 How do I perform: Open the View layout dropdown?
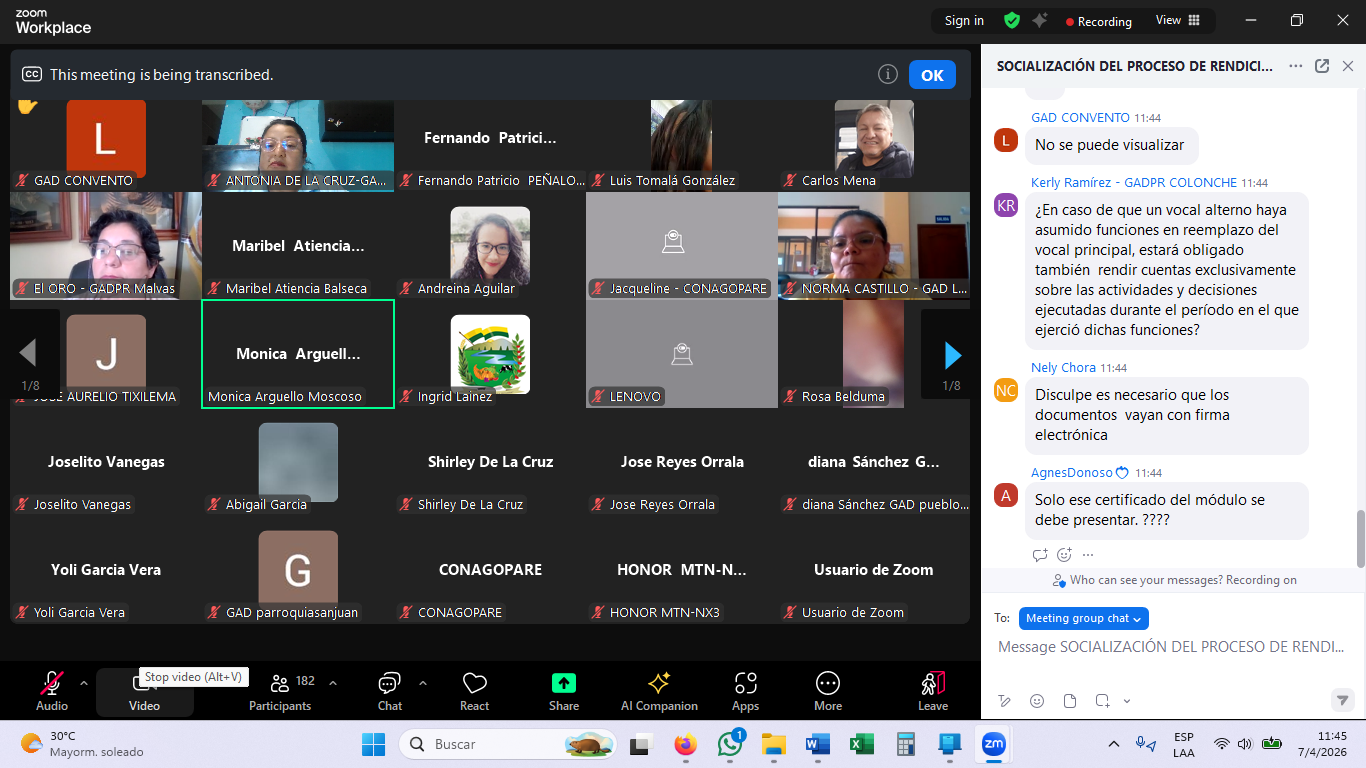point(1176,20)
